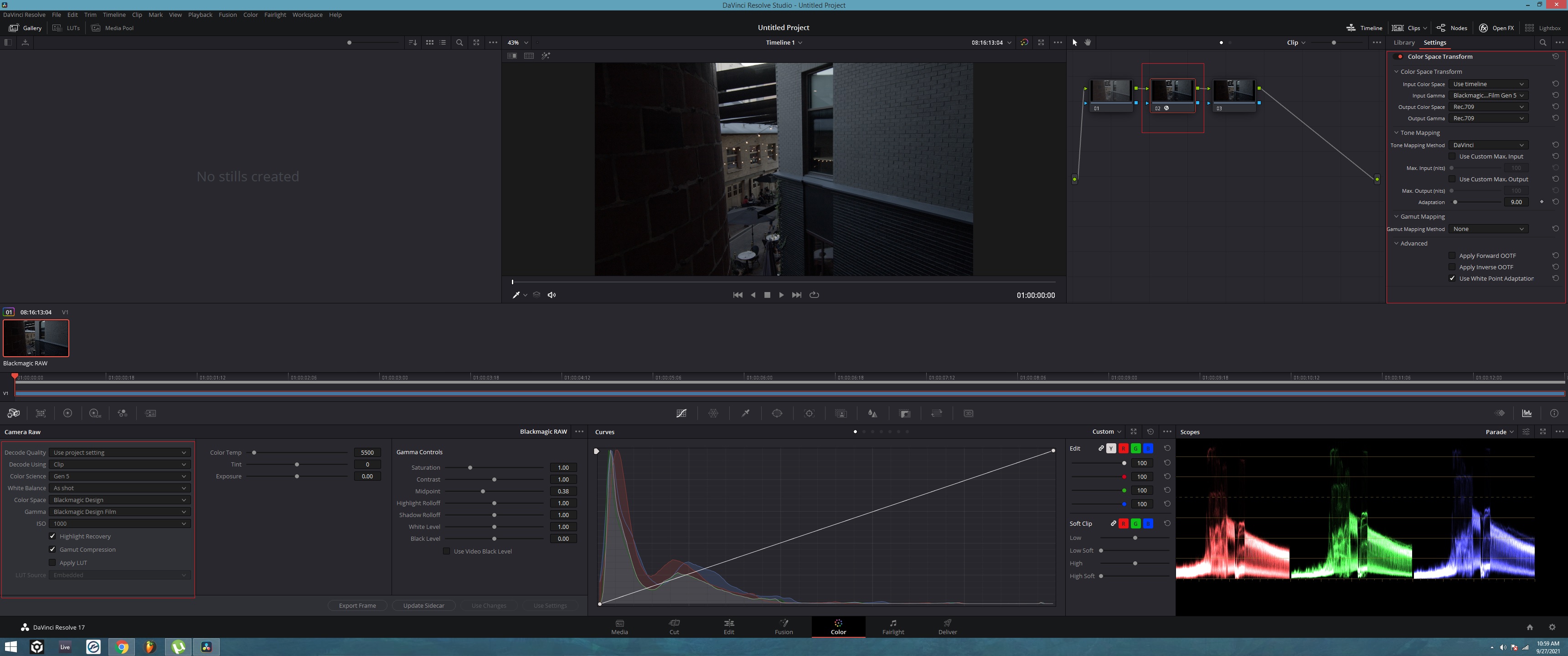Open the Curves palette icon
The height and width of the screenshot is (656, 1568).
(681, 413)
